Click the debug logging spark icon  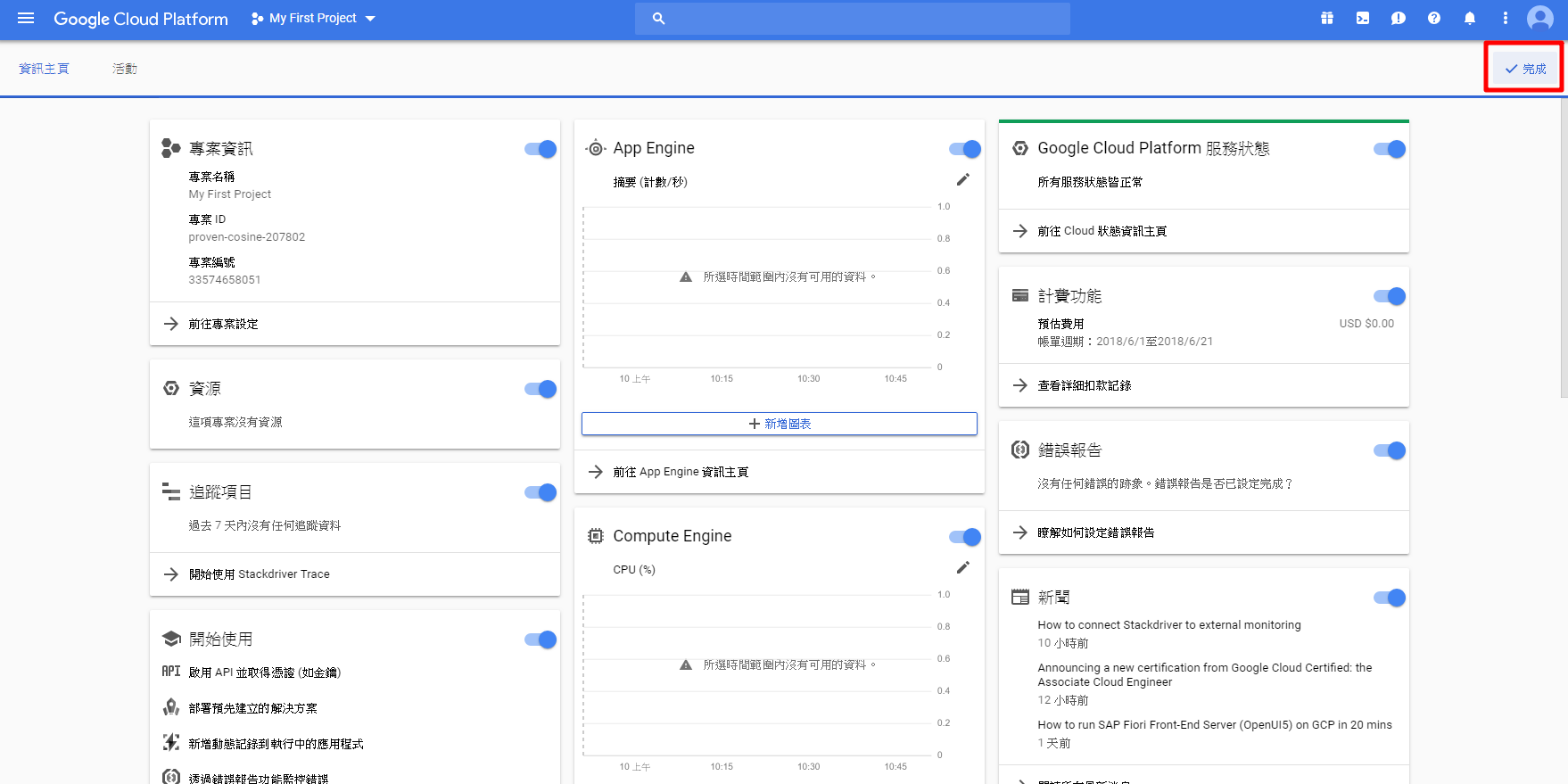171,742
